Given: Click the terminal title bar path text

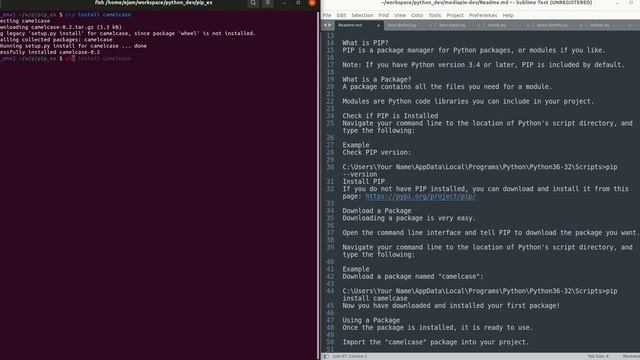Looking at the screenshot, I should 153,3.
